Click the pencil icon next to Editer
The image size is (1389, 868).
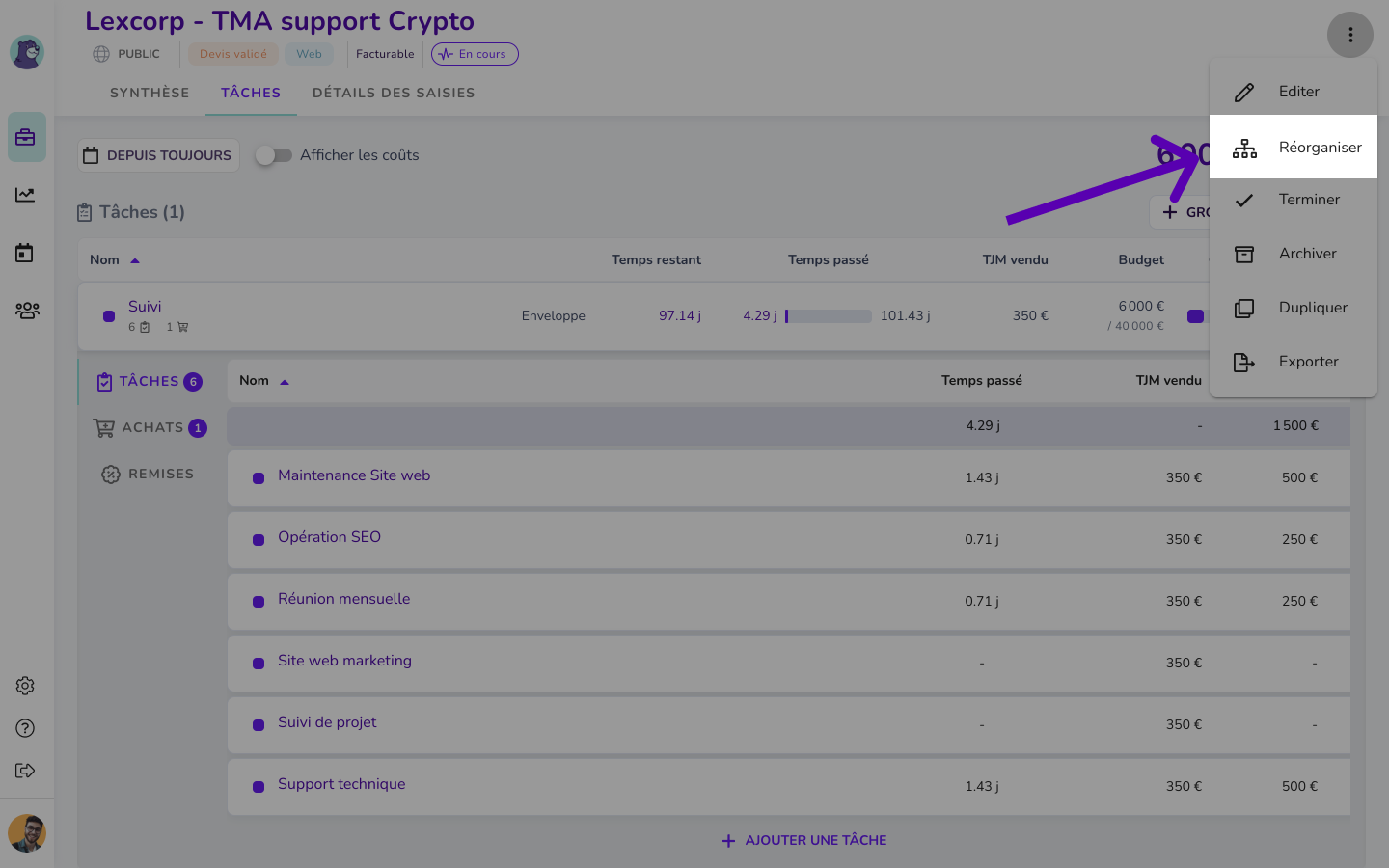pos(1244,92)
